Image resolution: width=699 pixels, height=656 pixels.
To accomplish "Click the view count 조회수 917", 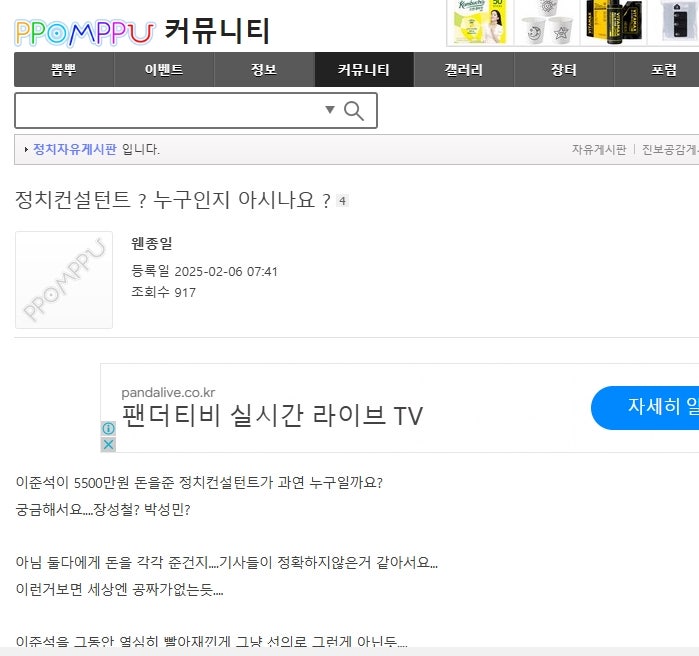I will click(163, 292).
